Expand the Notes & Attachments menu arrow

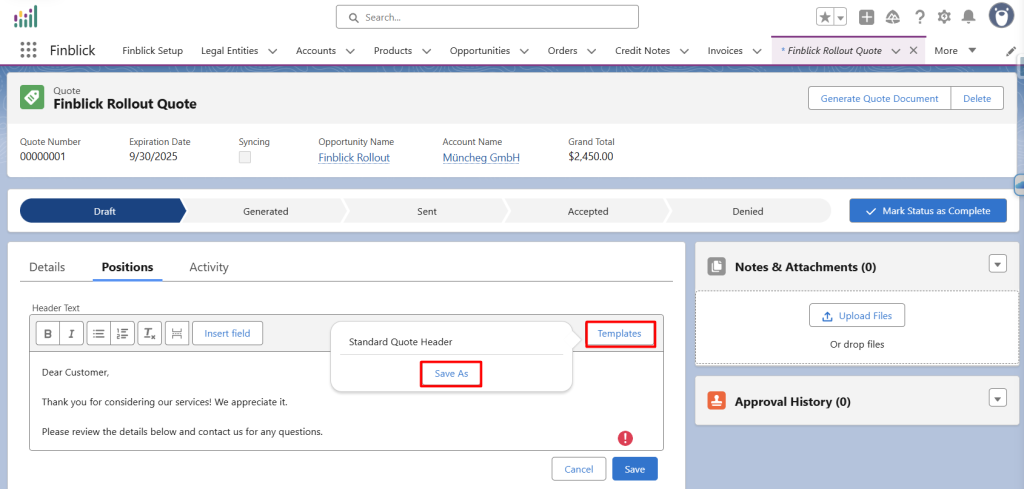click(x=996, y=264)
